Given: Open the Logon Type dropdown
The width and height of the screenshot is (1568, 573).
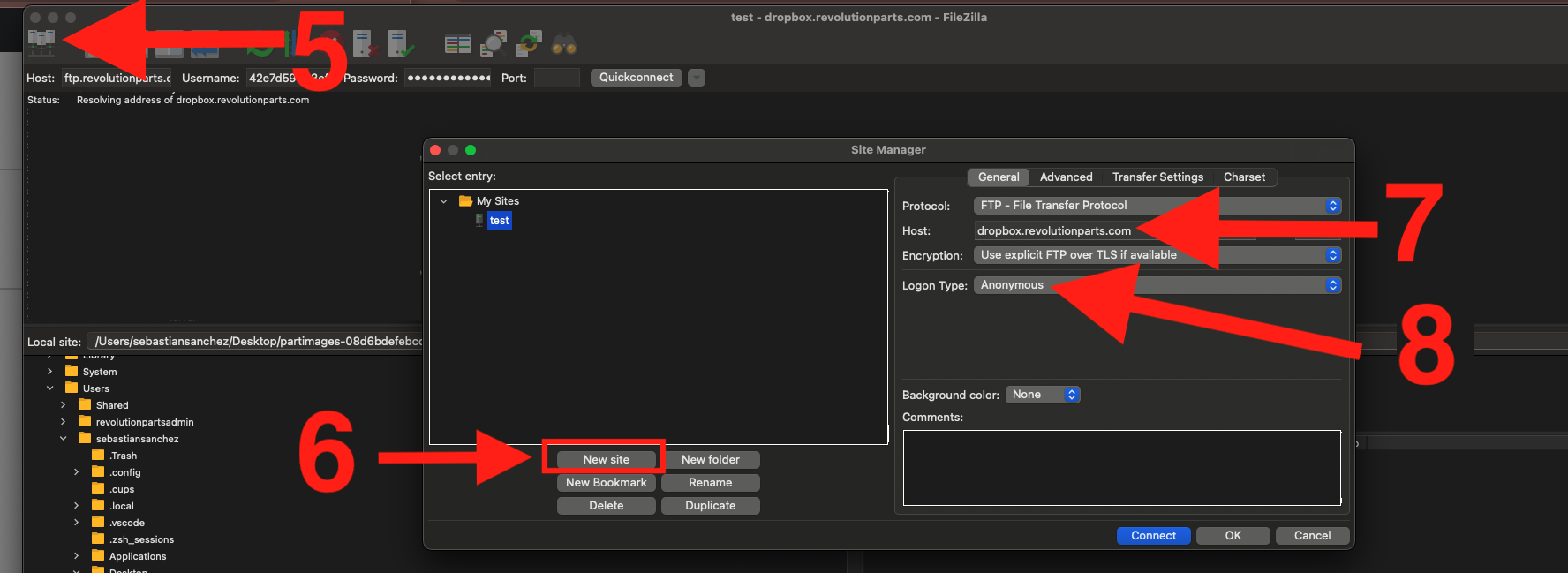Looking at the screenshot, I should click(1157, 285).
